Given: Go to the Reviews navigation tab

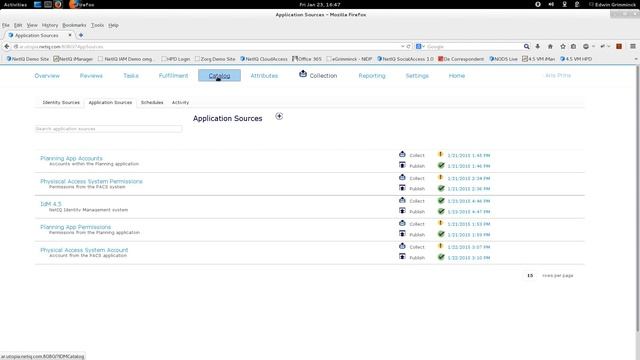Looking at the screenshot, I should [x=91, y=76].
